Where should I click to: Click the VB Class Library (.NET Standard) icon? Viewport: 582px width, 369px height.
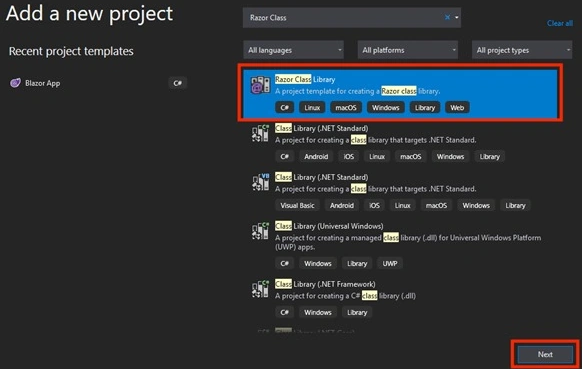tap(260, 182)
